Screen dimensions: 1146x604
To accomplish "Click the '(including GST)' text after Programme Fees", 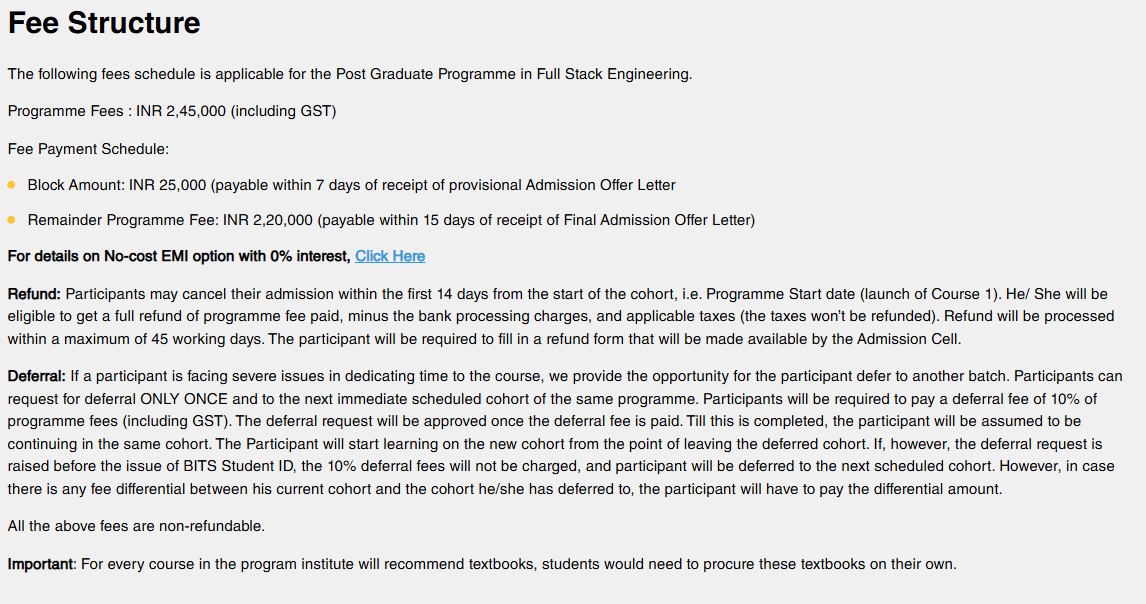I will 283,111.
